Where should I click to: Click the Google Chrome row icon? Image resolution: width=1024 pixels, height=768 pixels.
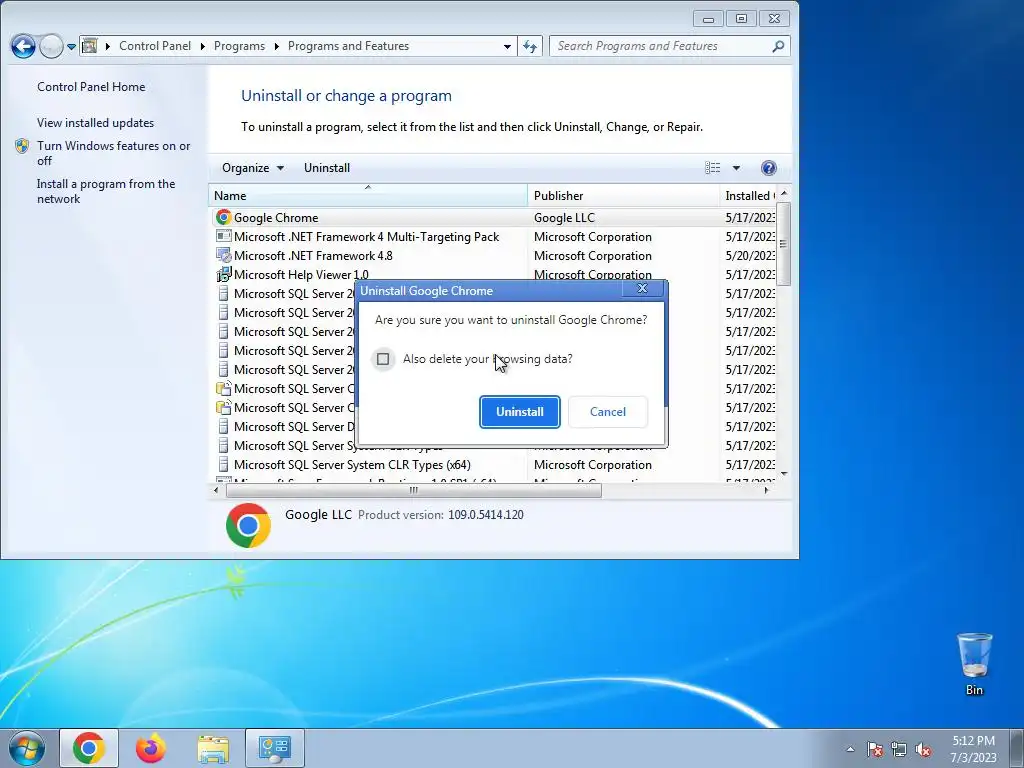[x=223, y=217]
